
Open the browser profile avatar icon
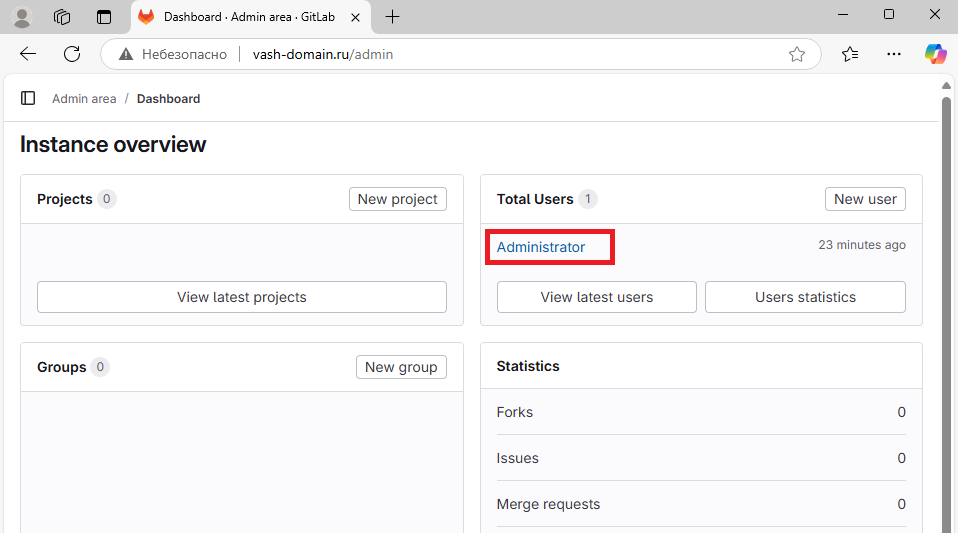click(22, 17)
